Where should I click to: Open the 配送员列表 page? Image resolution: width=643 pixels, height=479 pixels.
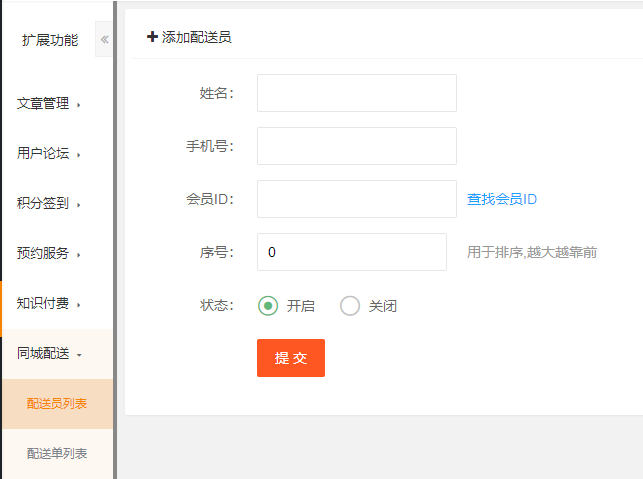[57, 404]
